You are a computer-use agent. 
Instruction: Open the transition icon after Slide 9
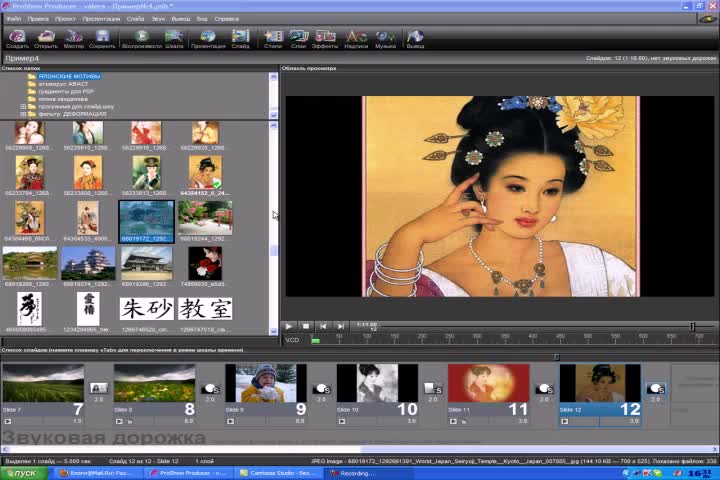pyautogui.click(x=321, y=389)
